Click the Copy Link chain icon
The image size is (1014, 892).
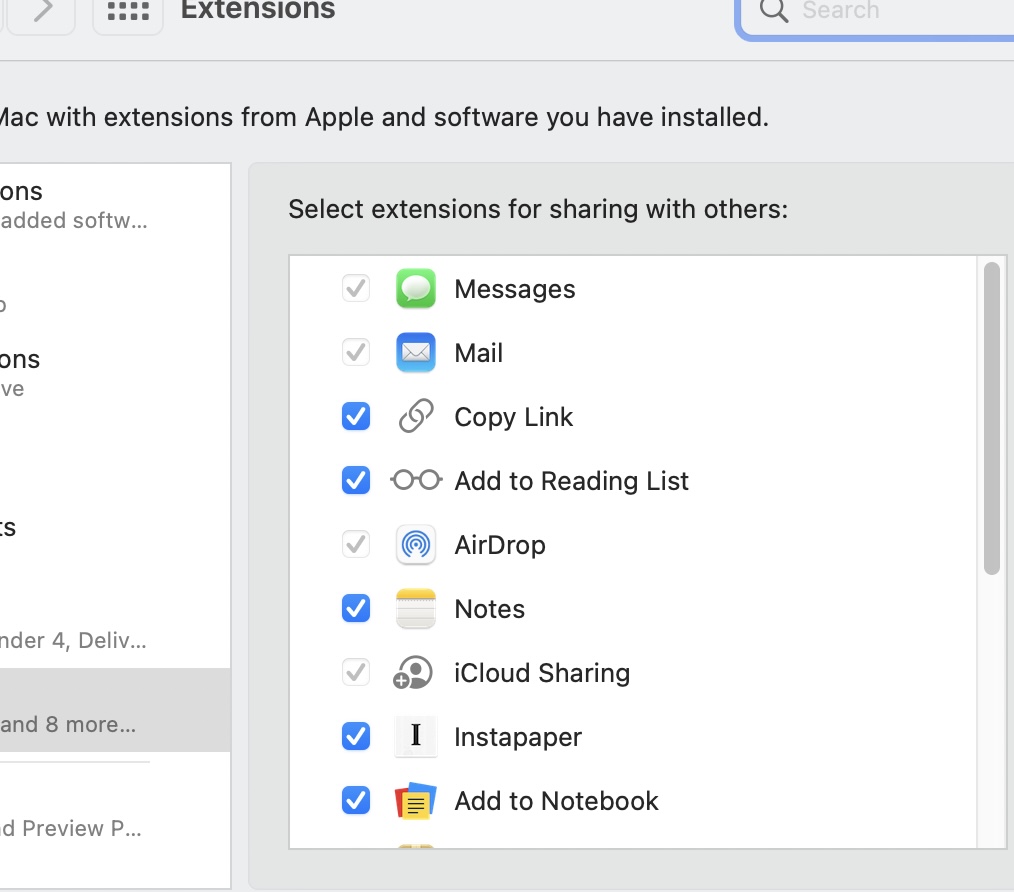coord(415,416)
